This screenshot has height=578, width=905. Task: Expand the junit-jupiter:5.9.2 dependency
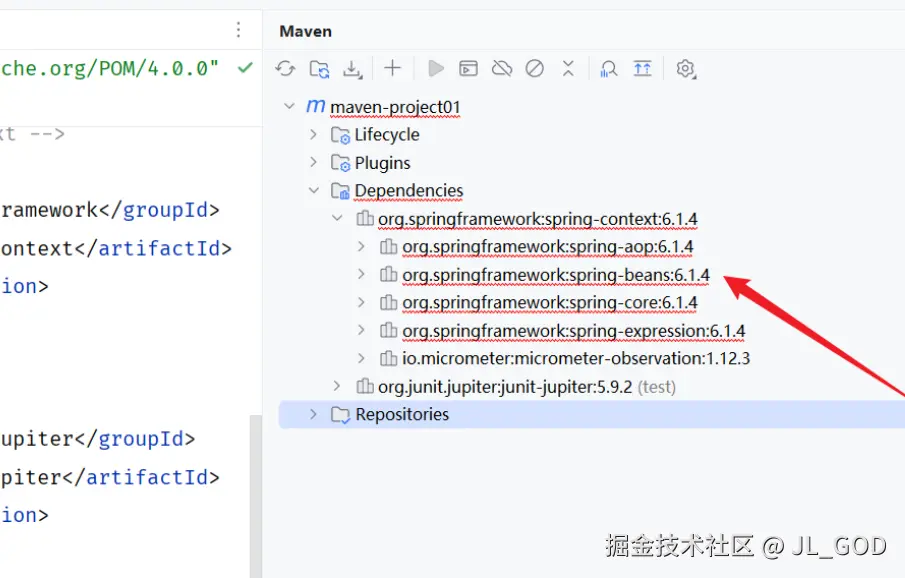pos(337,386)
